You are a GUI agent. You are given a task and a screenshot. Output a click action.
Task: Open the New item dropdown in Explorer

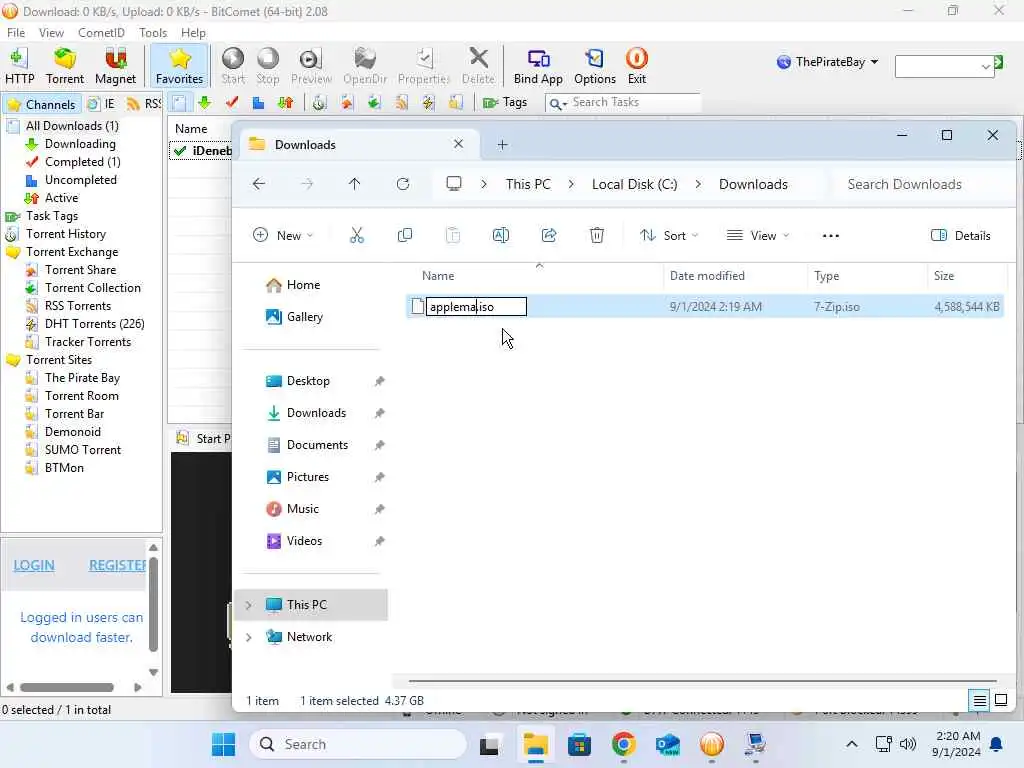tap(283, 236)
